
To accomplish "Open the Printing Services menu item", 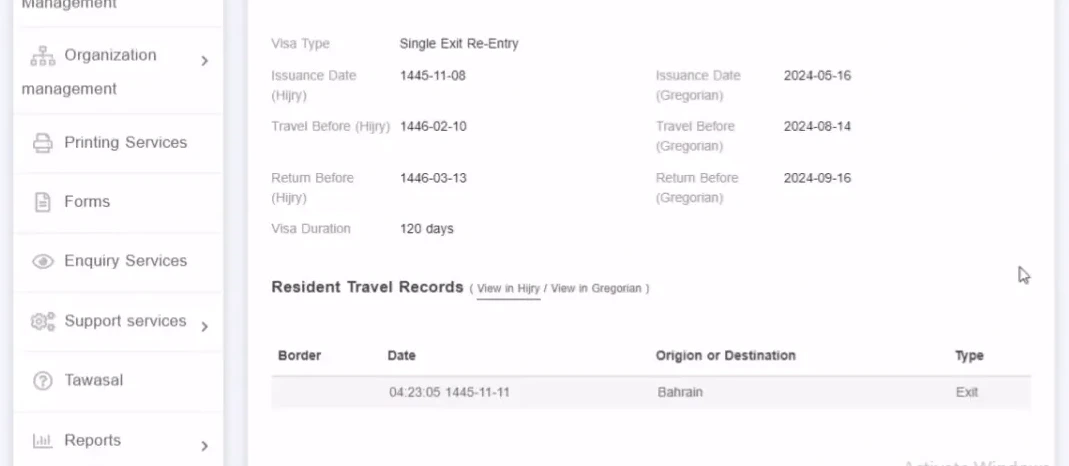I will [x=118, y=143].
